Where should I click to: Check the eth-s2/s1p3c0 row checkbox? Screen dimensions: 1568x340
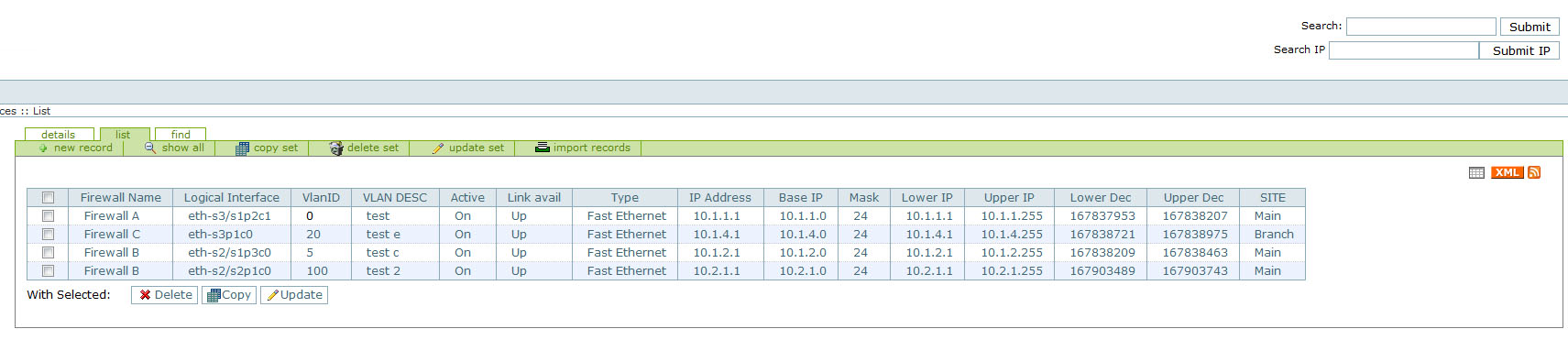49,253
